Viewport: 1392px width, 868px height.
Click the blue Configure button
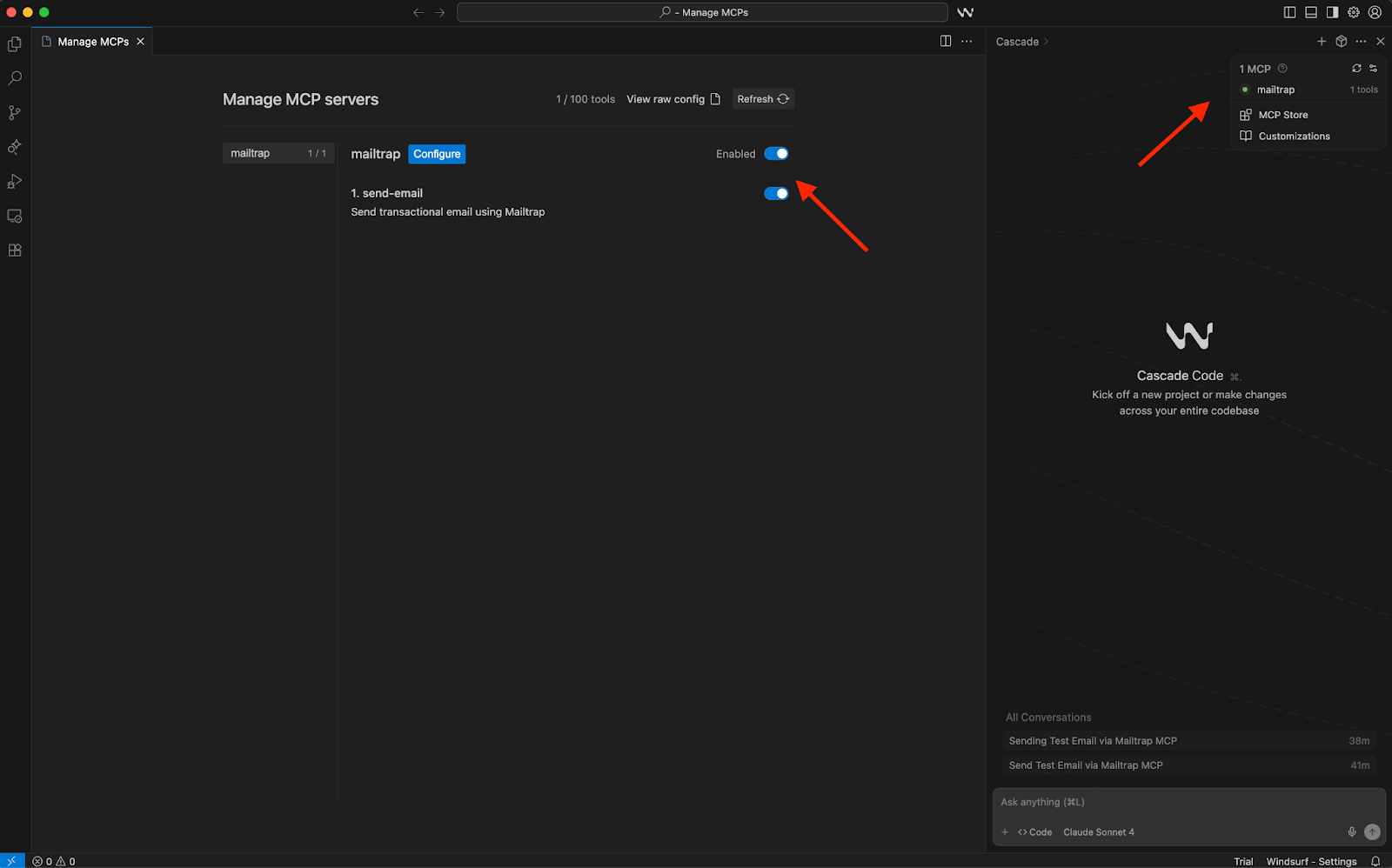[x=437, y=154]
